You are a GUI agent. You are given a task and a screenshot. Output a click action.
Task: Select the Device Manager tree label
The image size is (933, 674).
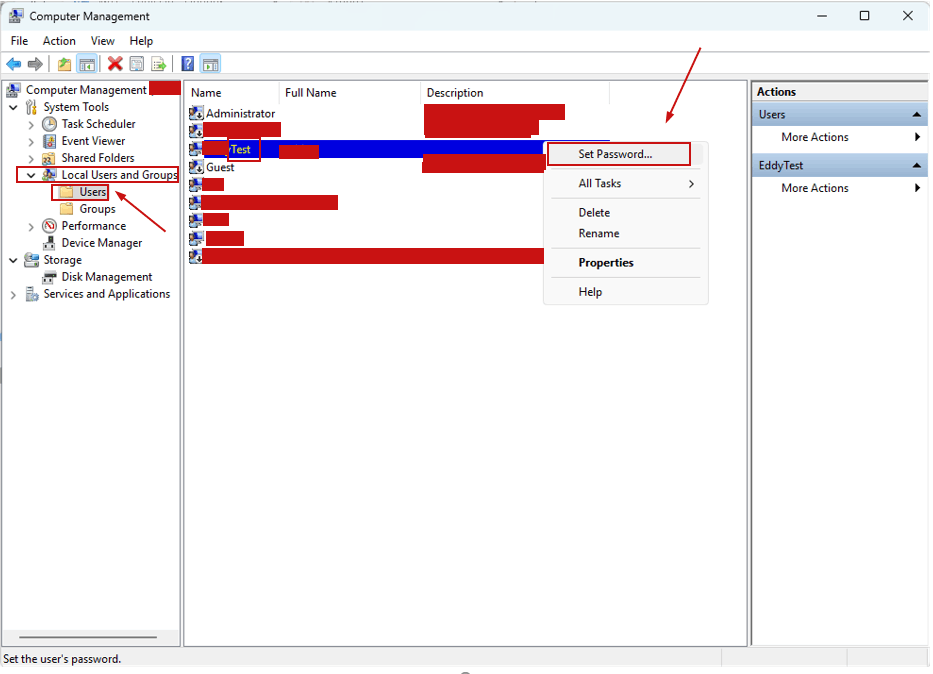[x=102, y=243]
